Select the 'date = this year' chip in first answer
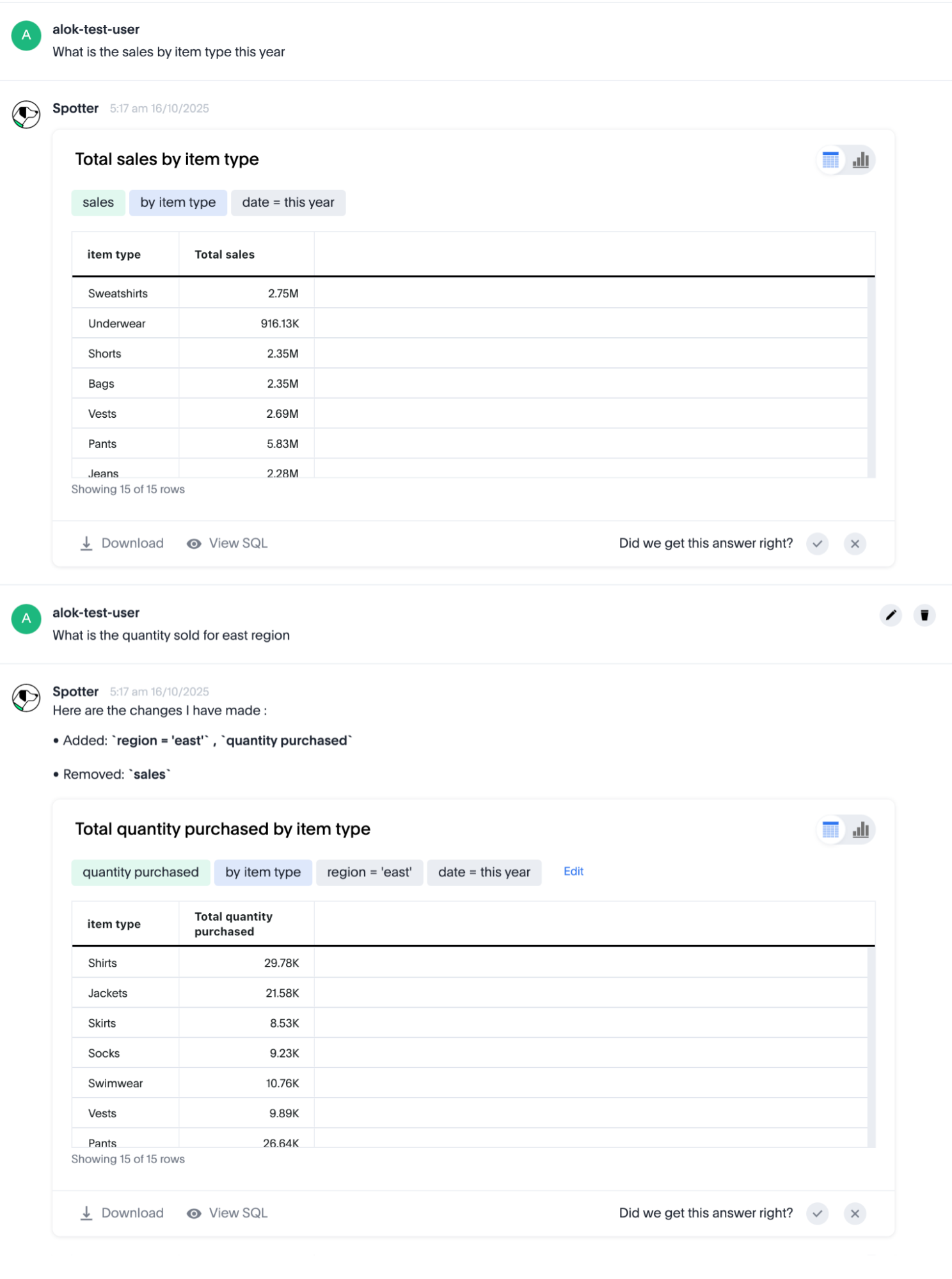952x1279 pixels. click(x=288, y=203)
